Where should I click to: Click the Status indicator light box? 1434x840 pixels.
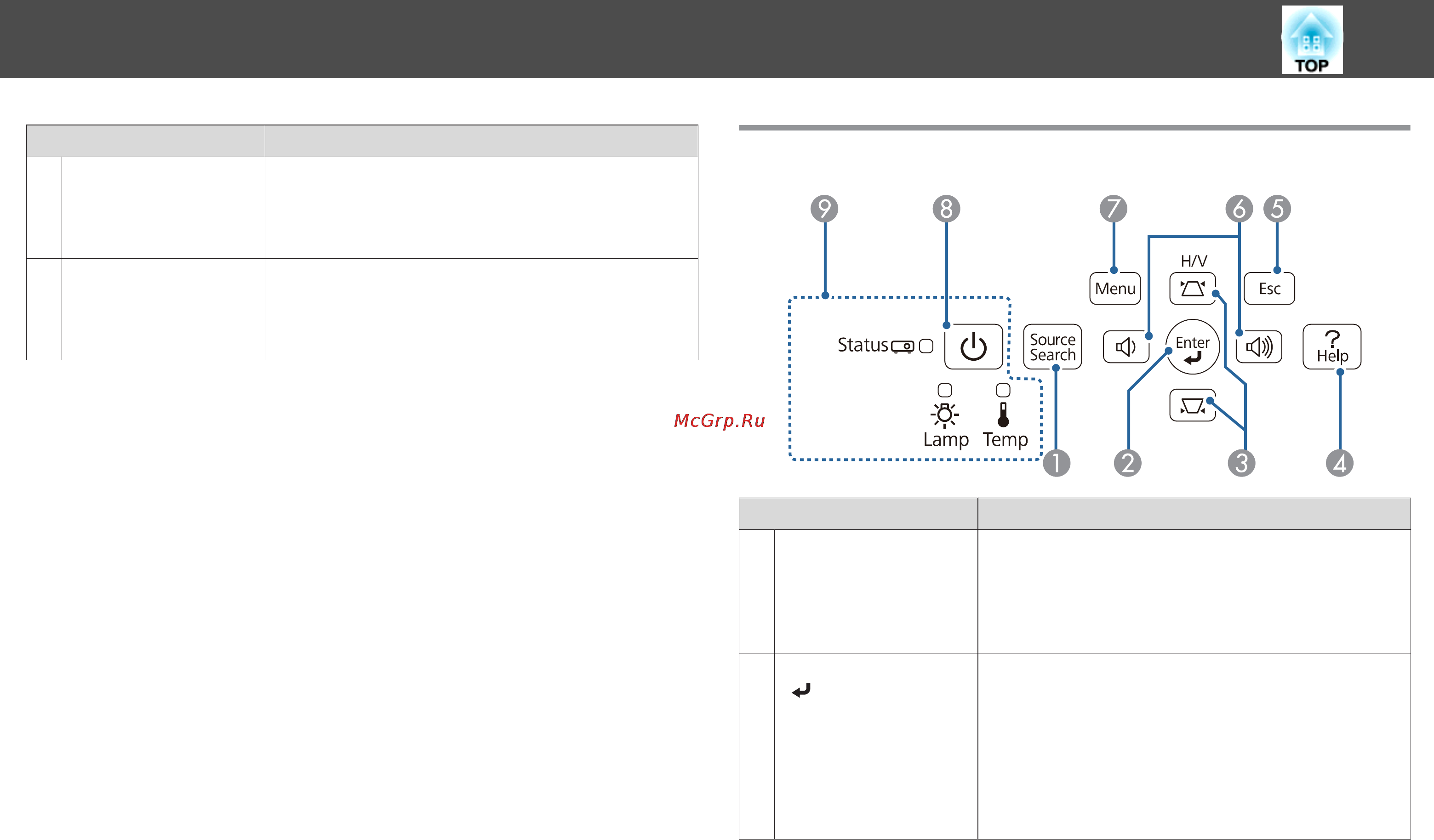click(x=926, y=346)
